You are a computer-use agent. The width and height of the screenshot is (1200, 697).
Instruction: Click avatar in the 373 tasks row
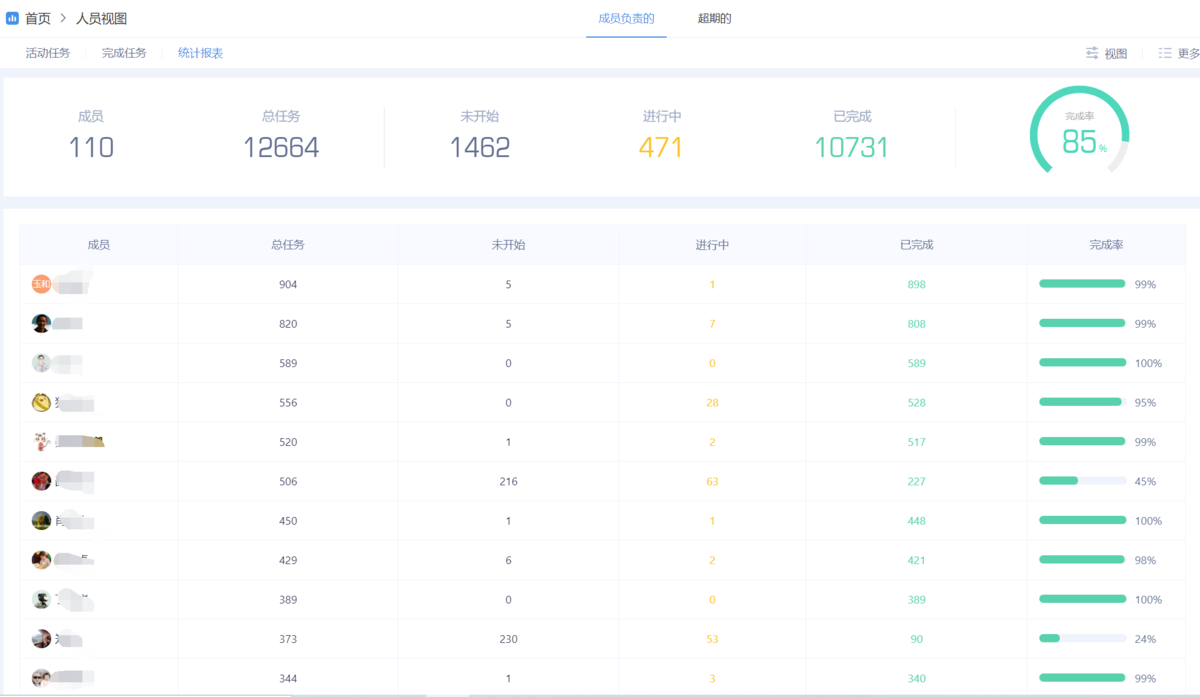point(41,638)
